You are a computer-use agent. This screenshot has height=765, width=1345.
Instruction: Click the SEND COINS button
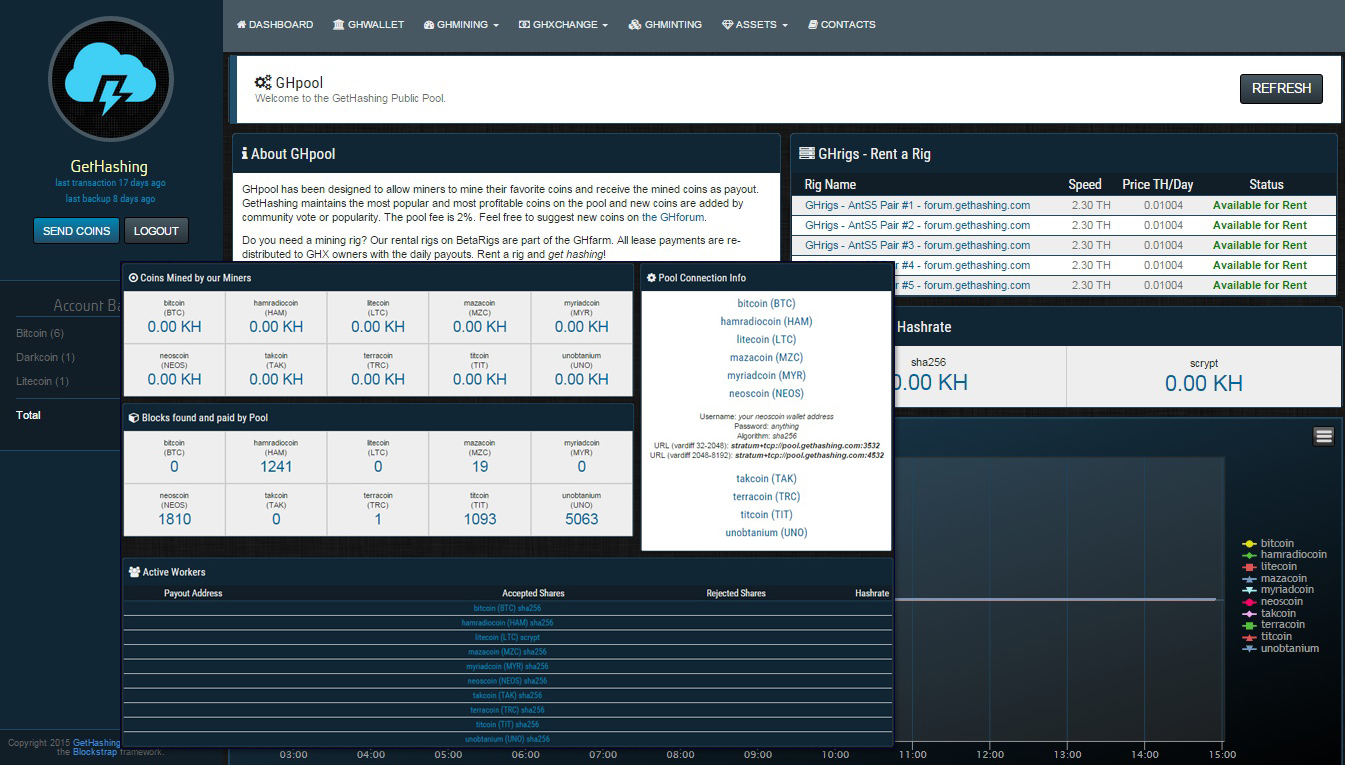tap(76, 231)
